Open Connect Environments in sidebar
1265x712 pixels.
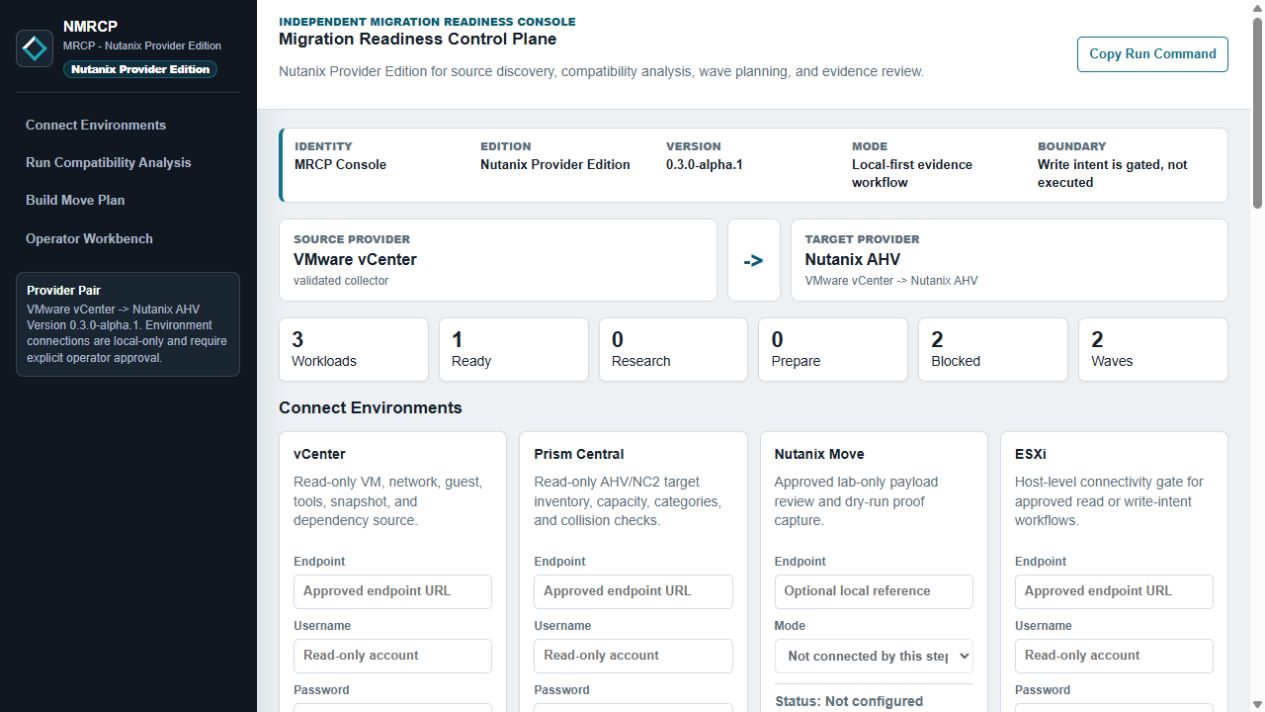pyautogui.click(x=96, y=125)
